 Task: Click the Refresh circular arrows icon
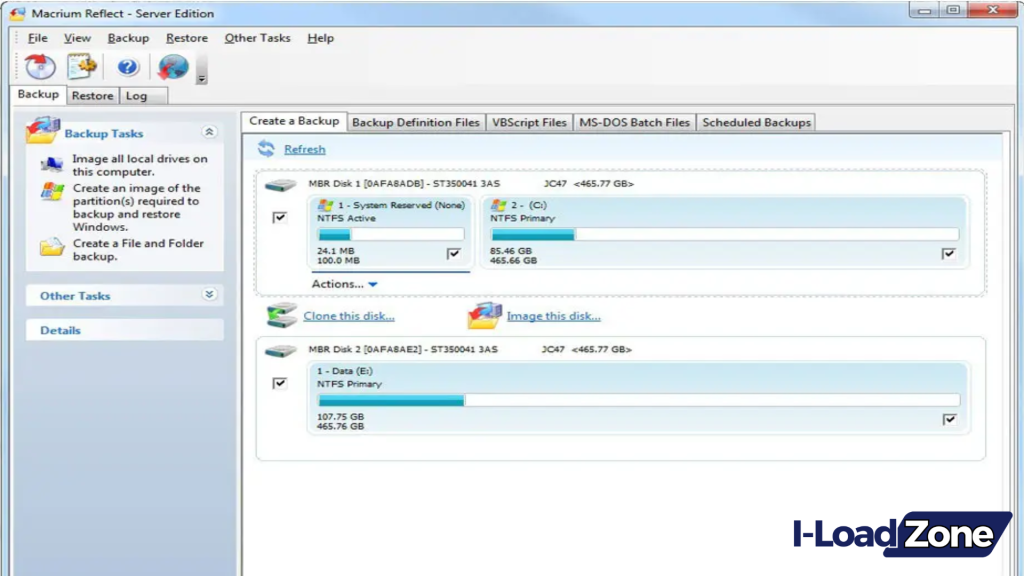[x=265, y=148]
